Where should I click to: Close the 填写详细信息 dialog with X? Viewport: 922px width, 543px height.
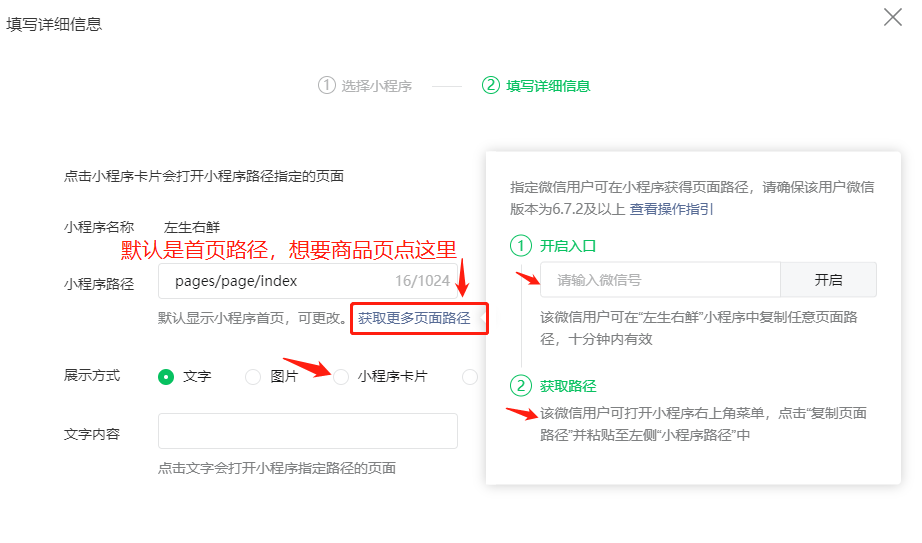(892, 17)
